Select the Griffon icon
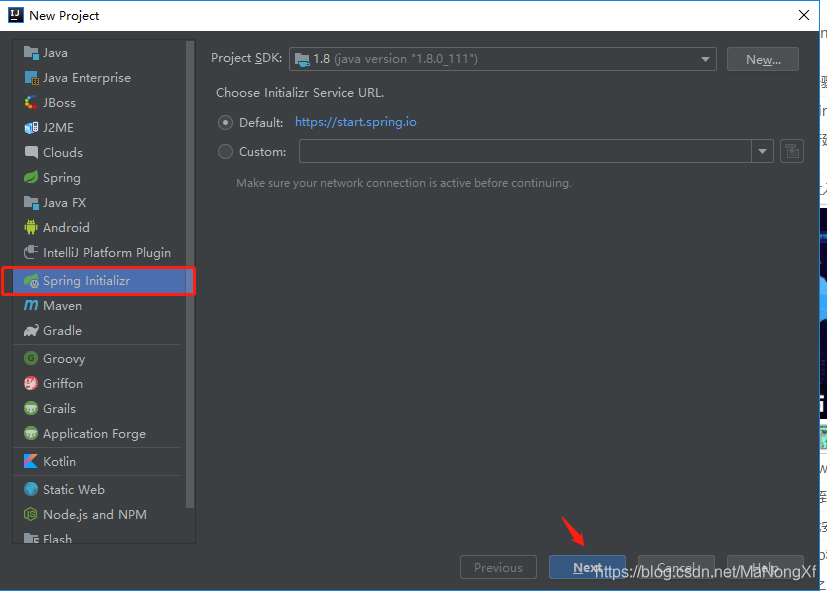This screenshot has height=591, width=827. pos(31,383)
